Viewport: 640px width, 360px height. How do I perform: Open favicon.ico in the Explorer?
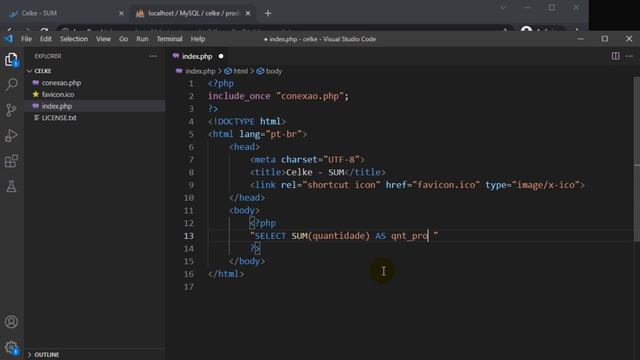point(58,94)
